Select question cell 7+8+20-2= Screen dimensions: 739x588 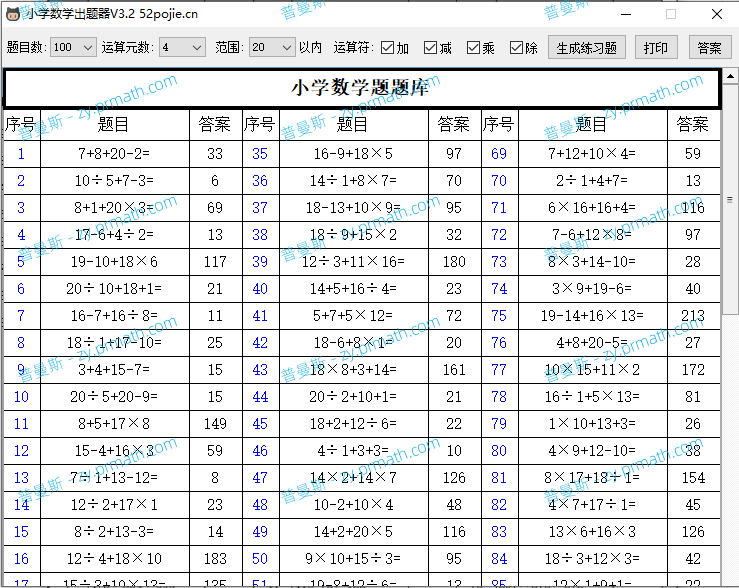pyautogui.click(x=115, y=154)
